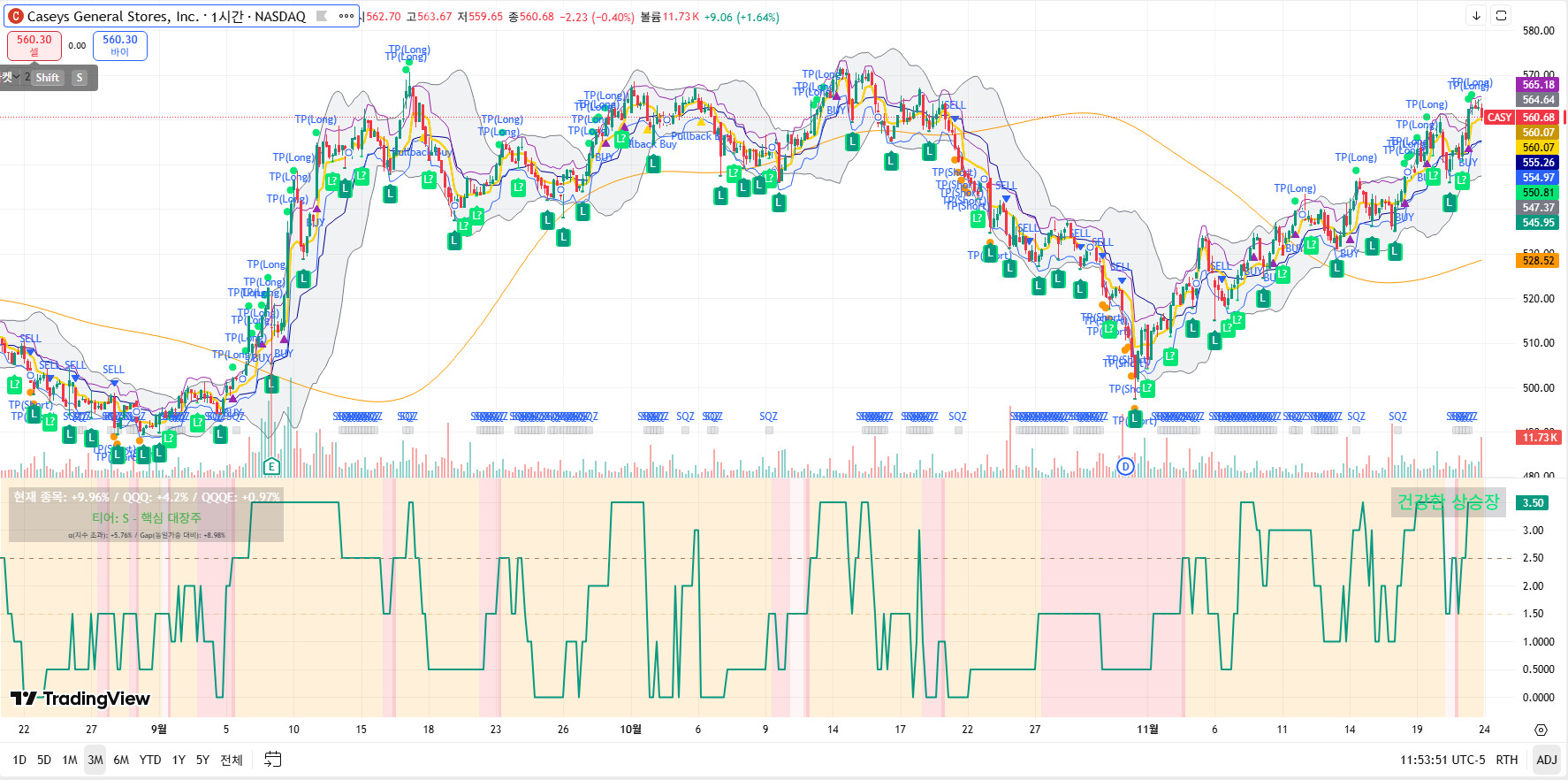Click the green 3.50 indicator value label
Image resolution: width=1568 pixels, height=780 pixels.
pos(1533,503)
